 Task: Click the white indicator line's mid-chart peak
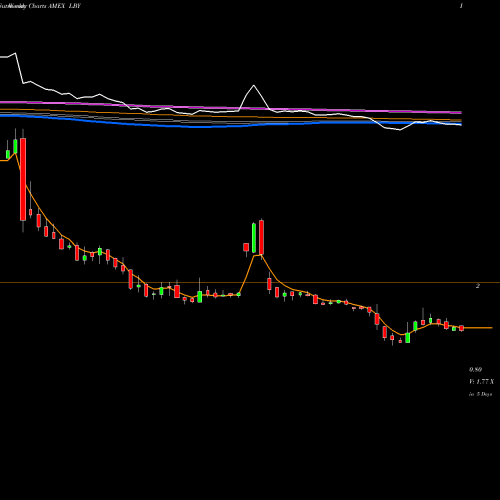[254, 86]
